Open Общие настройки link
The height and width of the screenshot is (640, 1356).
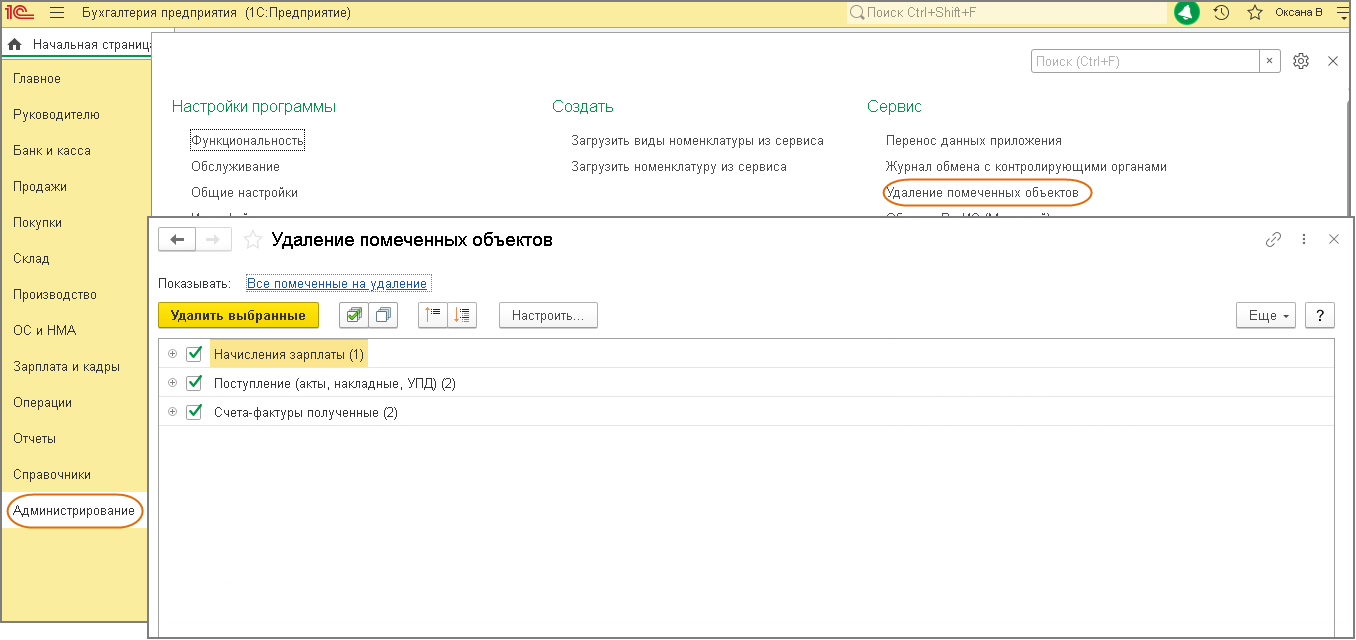tap(245, 193)
